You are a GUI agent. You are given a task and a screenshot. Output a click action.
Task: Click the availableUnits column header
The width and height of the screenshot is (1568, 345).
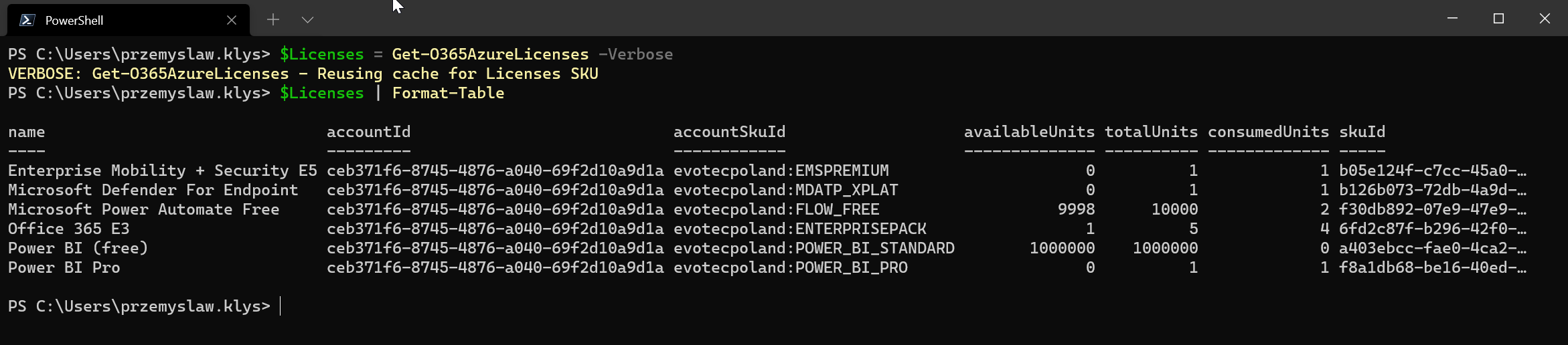pos(1029,132)
